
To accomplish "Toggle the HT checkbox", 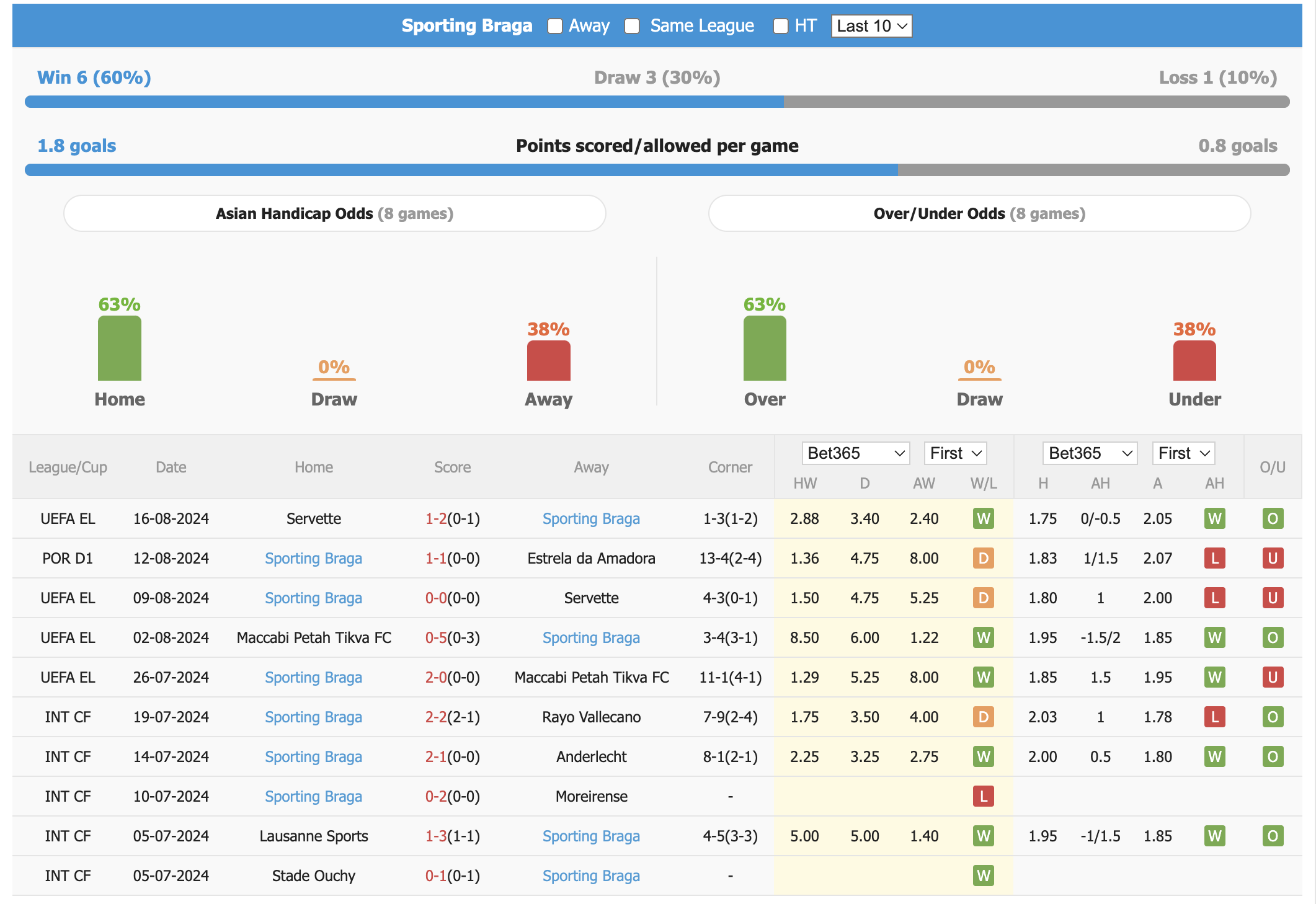I will pos(780,26).
